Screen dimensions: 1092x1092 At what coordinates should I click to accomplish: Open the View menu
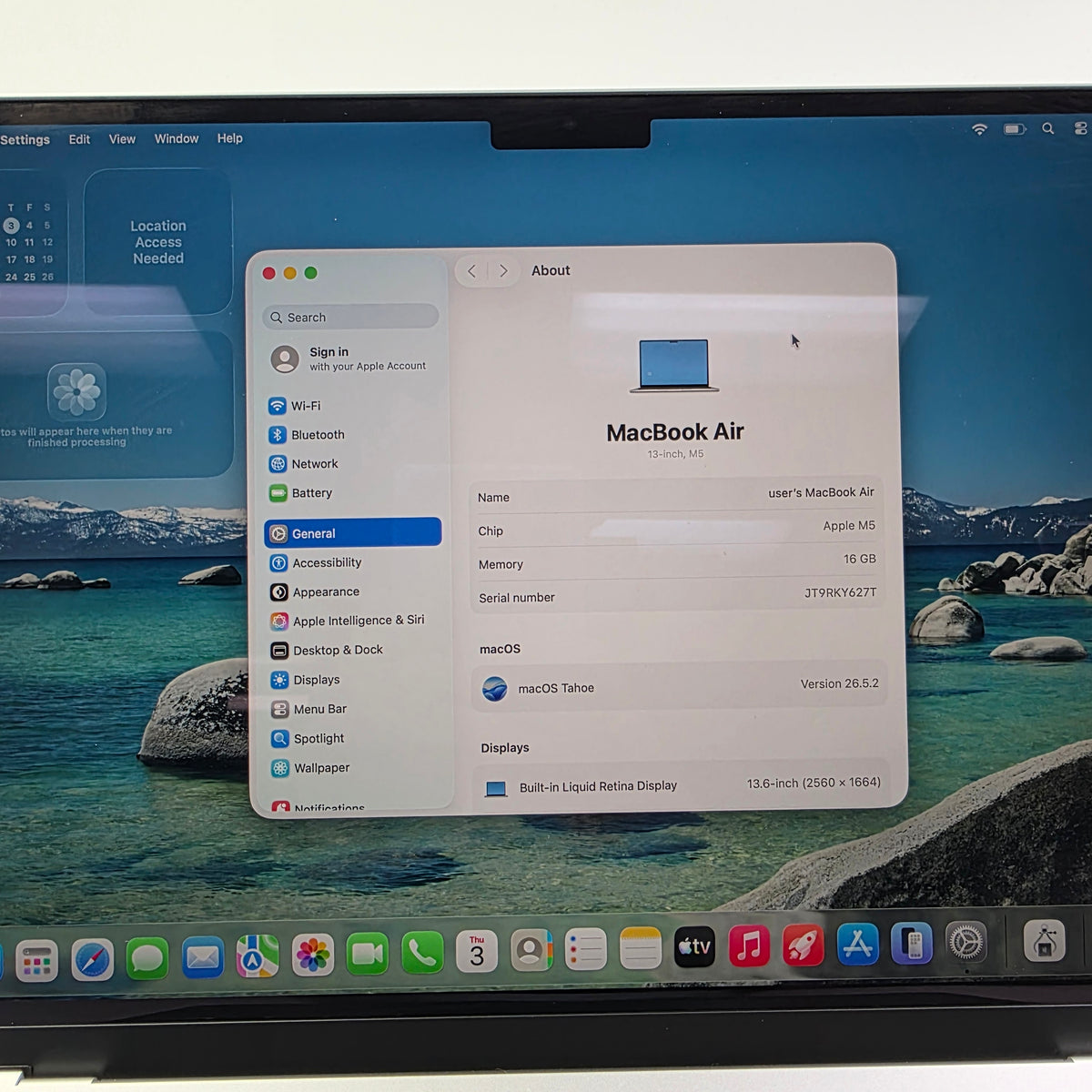pyautogui.click(x=122, y=139)
